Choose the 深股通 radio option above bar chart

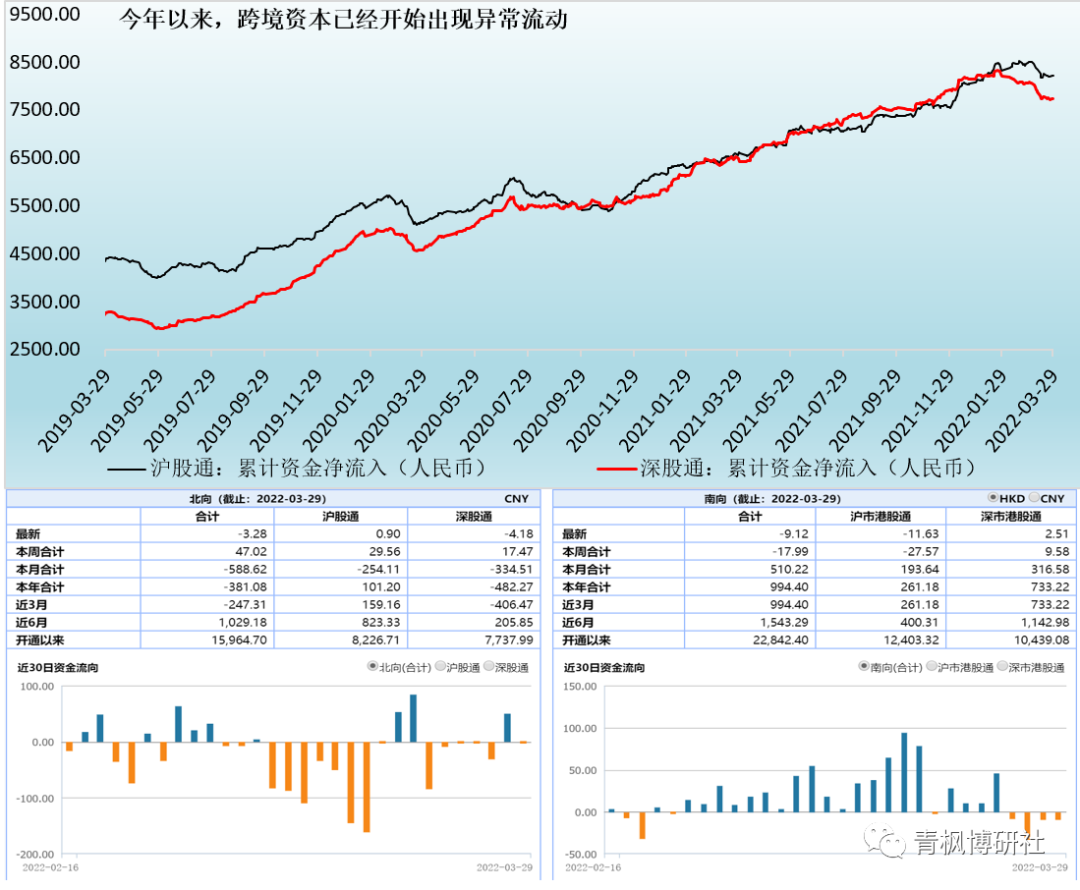(x=489, y=667)
